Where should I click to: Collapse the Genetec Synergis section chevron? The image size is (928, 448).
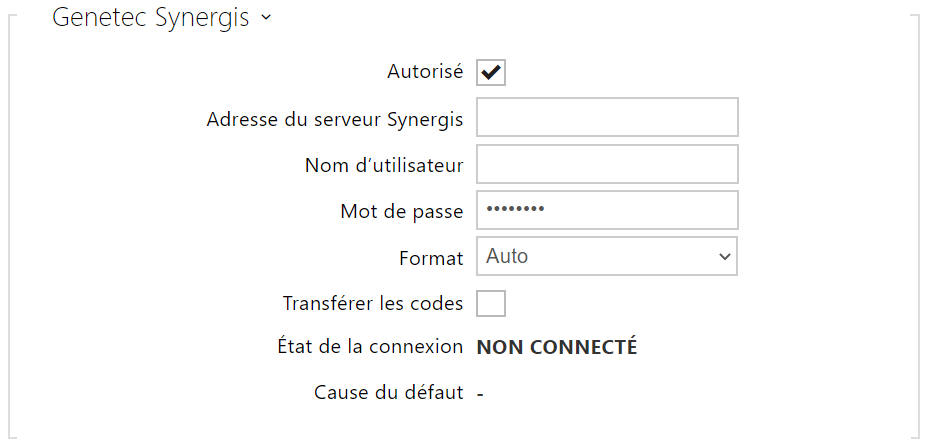click(265, 19)
